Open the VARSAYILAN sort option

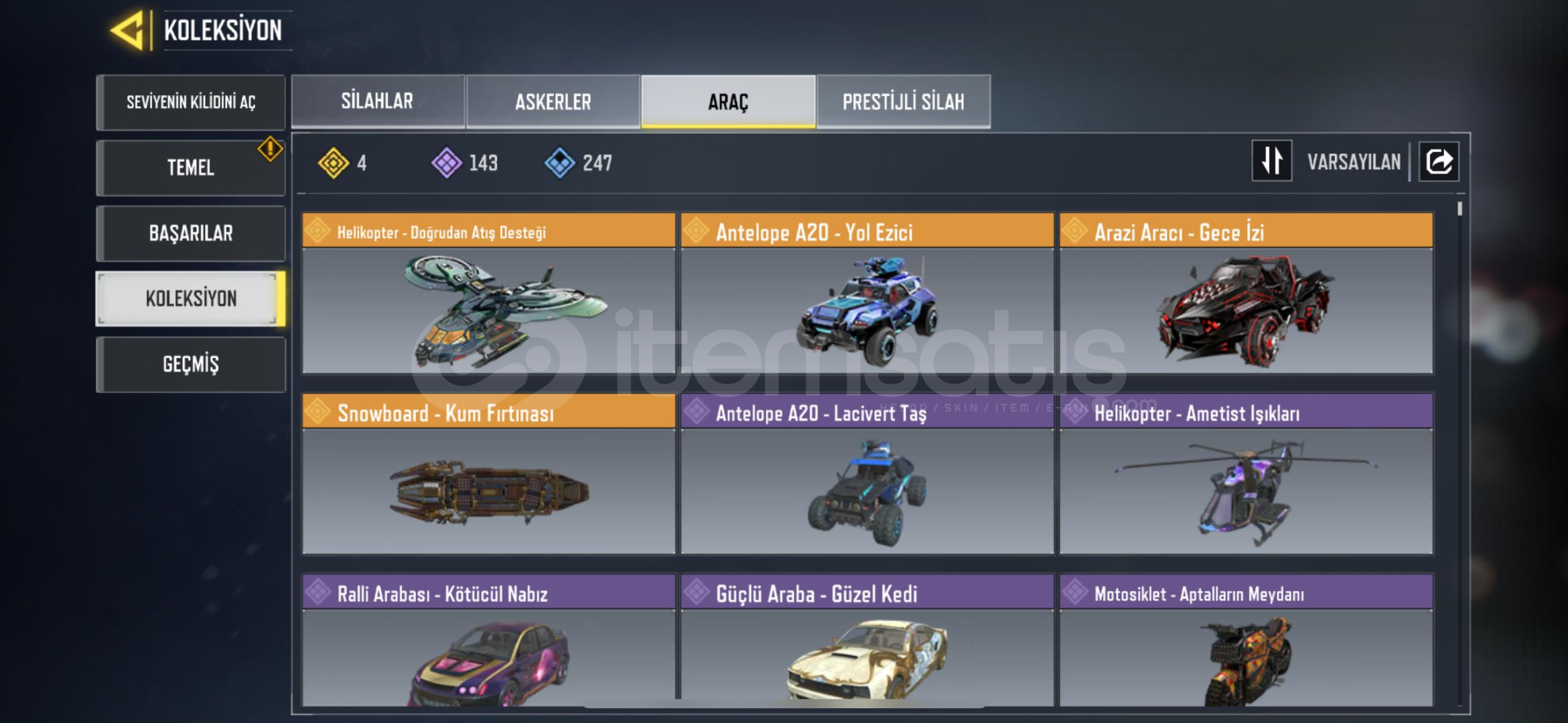(1354, 162)
